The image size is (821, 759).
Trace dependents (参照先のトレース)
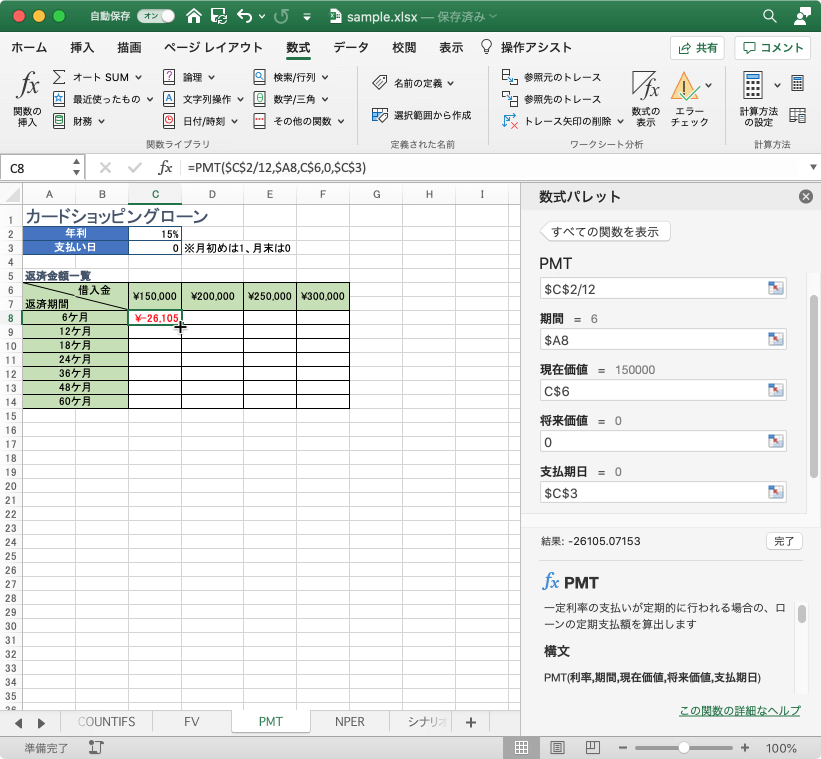click(551, 99)
